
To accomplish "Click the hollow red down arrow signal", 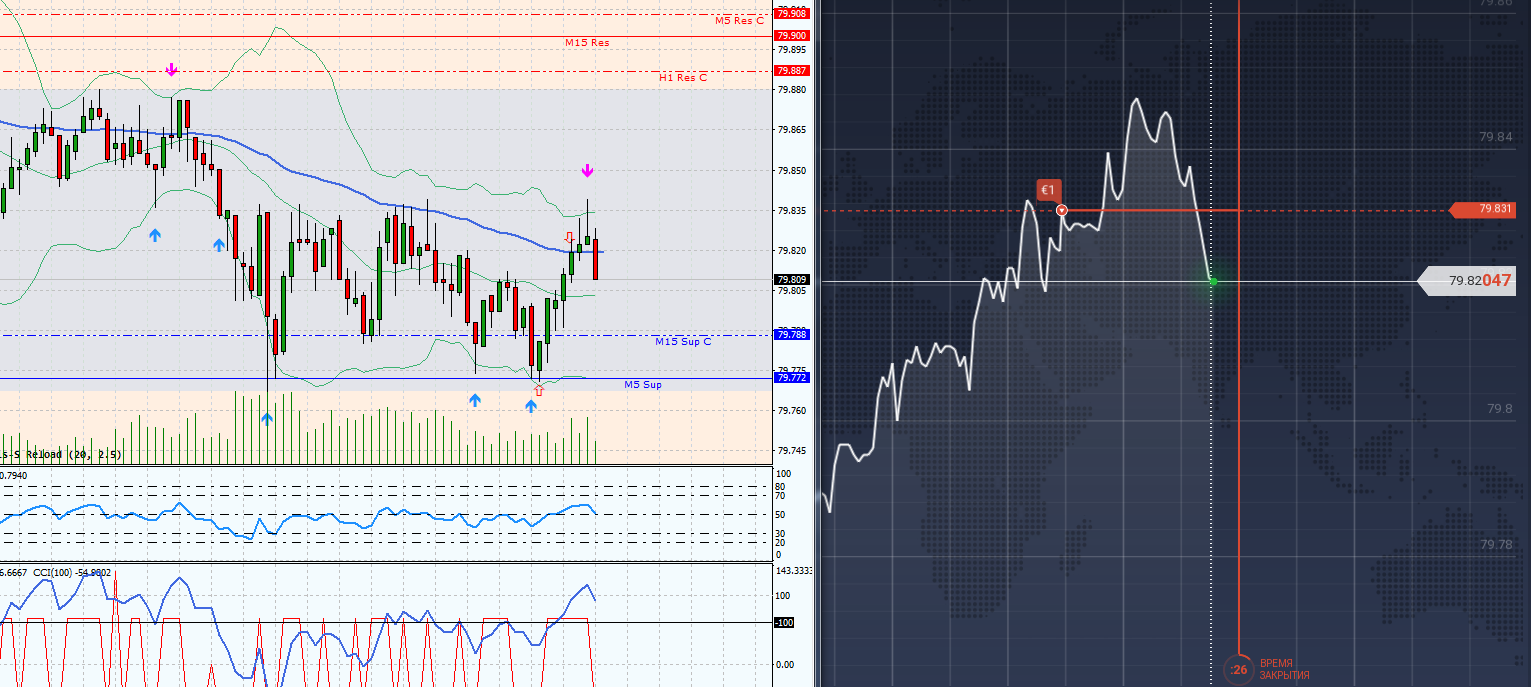I will coord(569,238).
